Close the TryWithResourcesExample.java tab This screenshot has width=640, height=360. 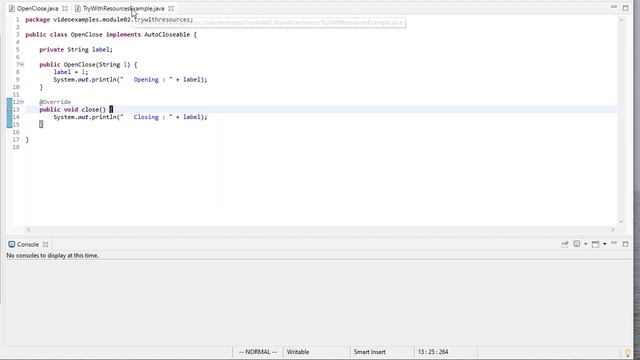coord(171,8)
